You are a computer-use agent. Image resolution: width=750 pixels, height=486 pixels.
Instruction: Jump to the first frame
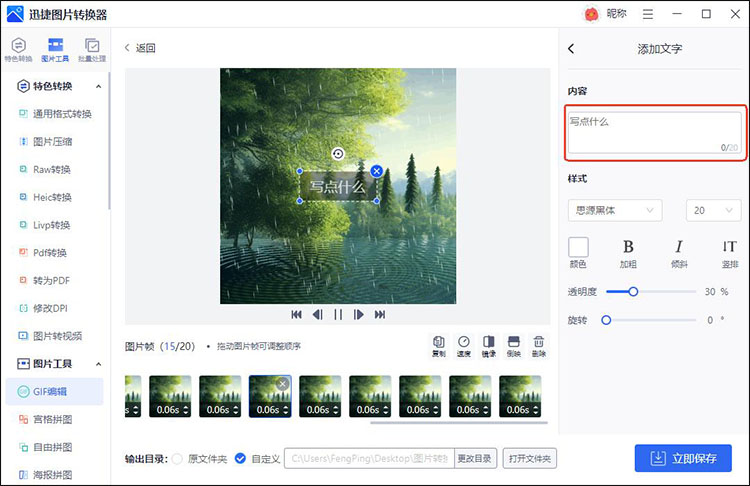pyautogui.click(x=297, y=314)
